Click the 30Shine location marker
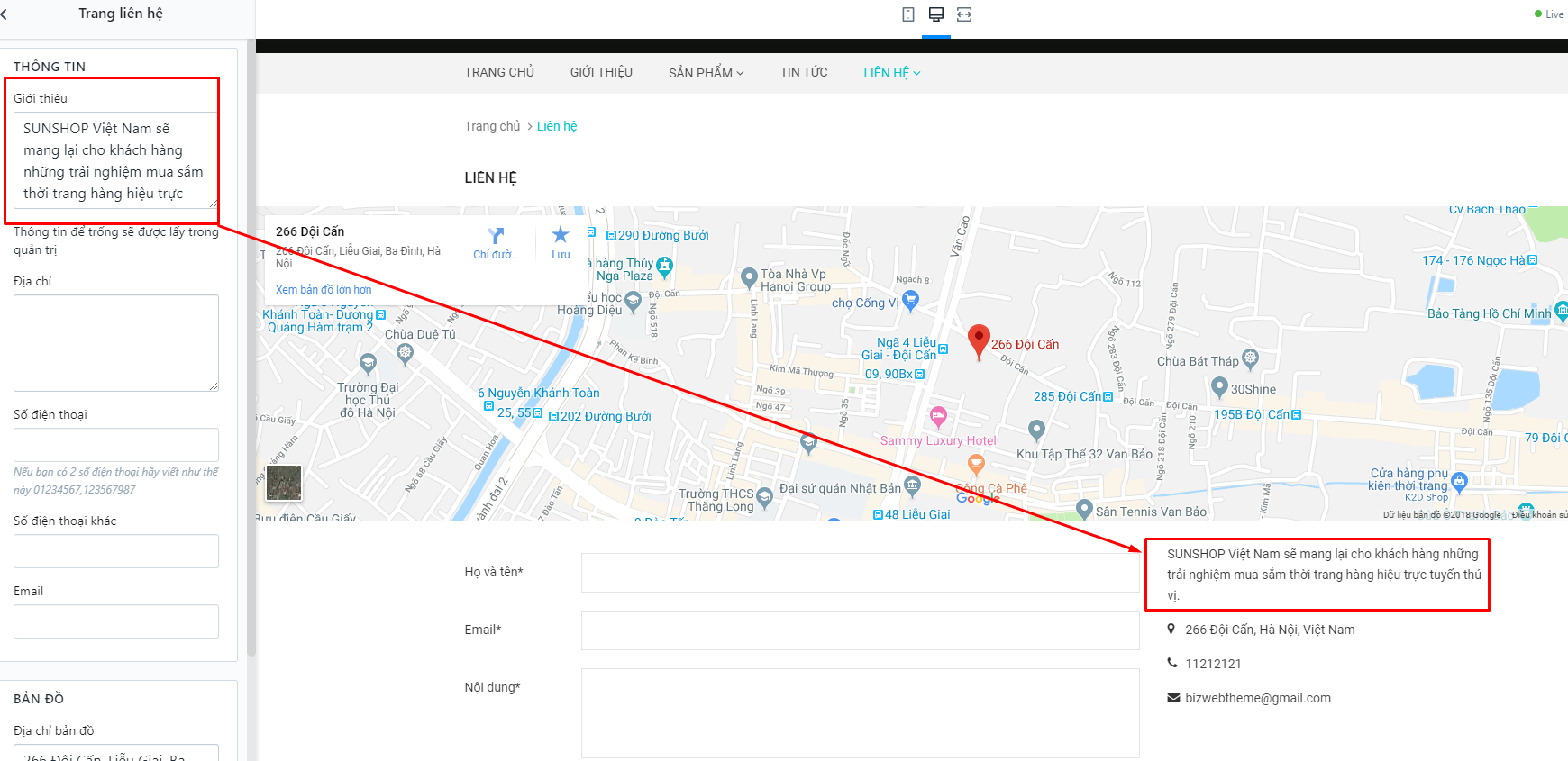The width and height of the screenshot is (1568, 761). click(x=1219, y=387)
